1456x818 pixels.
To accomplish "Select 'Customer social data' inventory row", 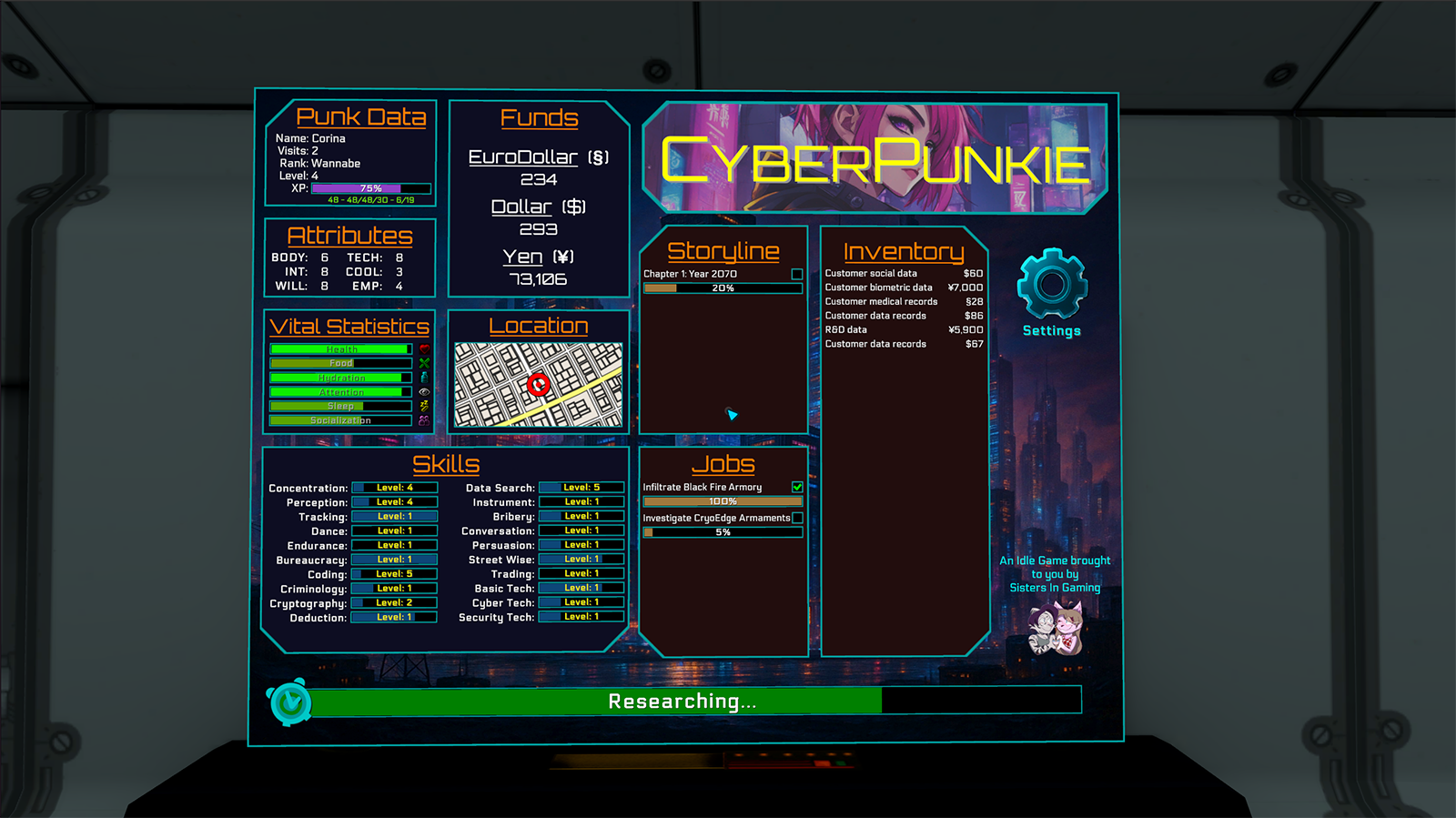I will click(x=904, y=273).
